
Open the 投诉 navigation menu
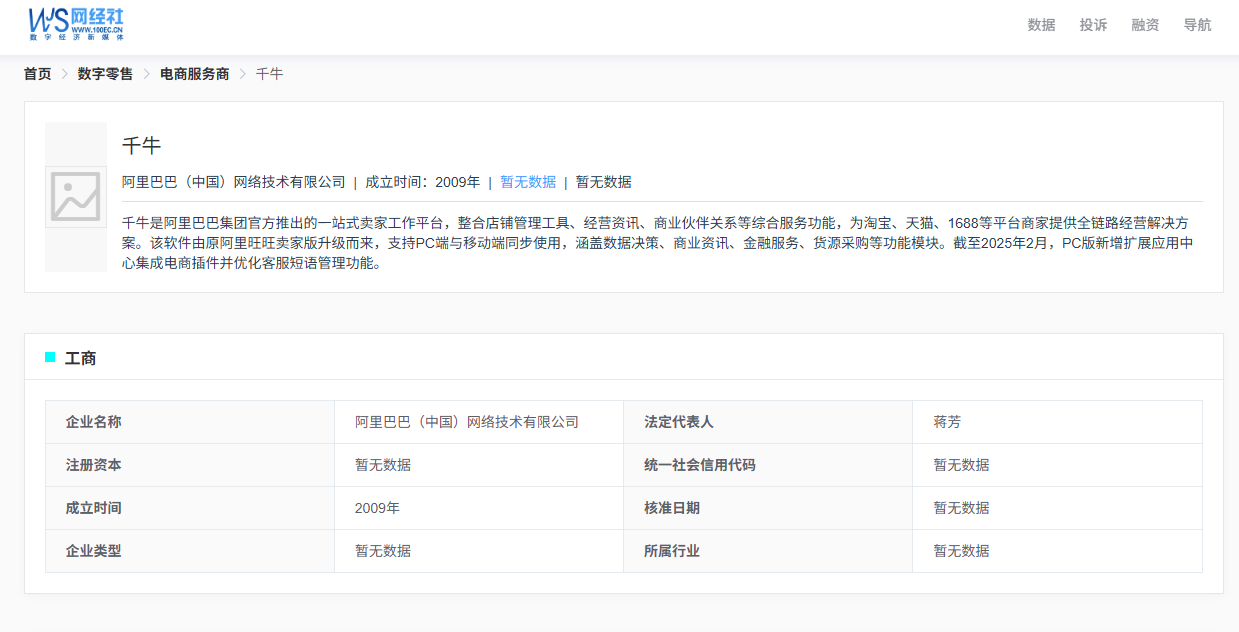click(1093, 25)
